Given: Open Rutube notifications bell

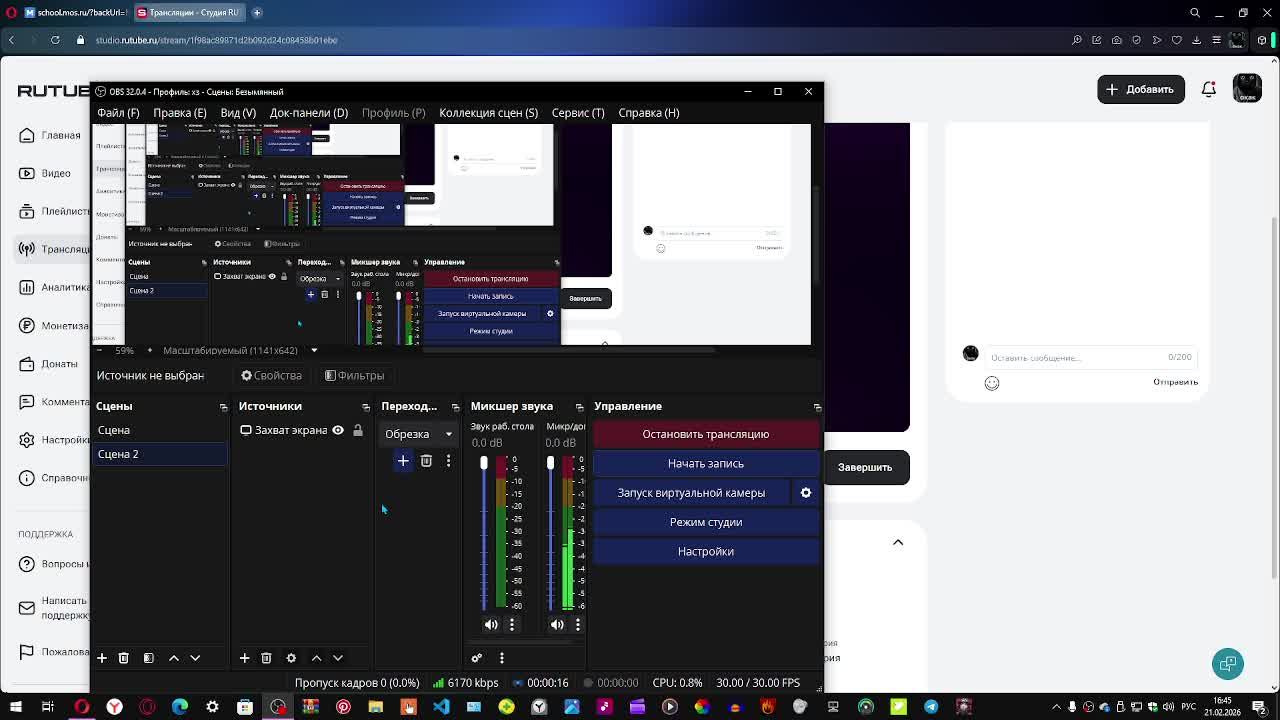Looking at the screenshot, I should click(x=1209, y=89).
